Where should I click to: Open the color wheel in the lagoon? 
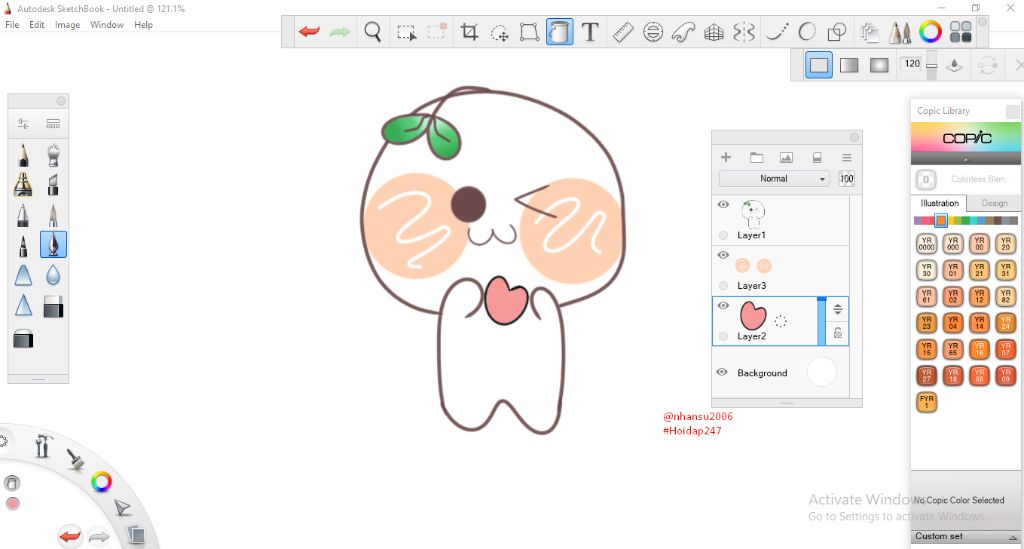(101, 482)
